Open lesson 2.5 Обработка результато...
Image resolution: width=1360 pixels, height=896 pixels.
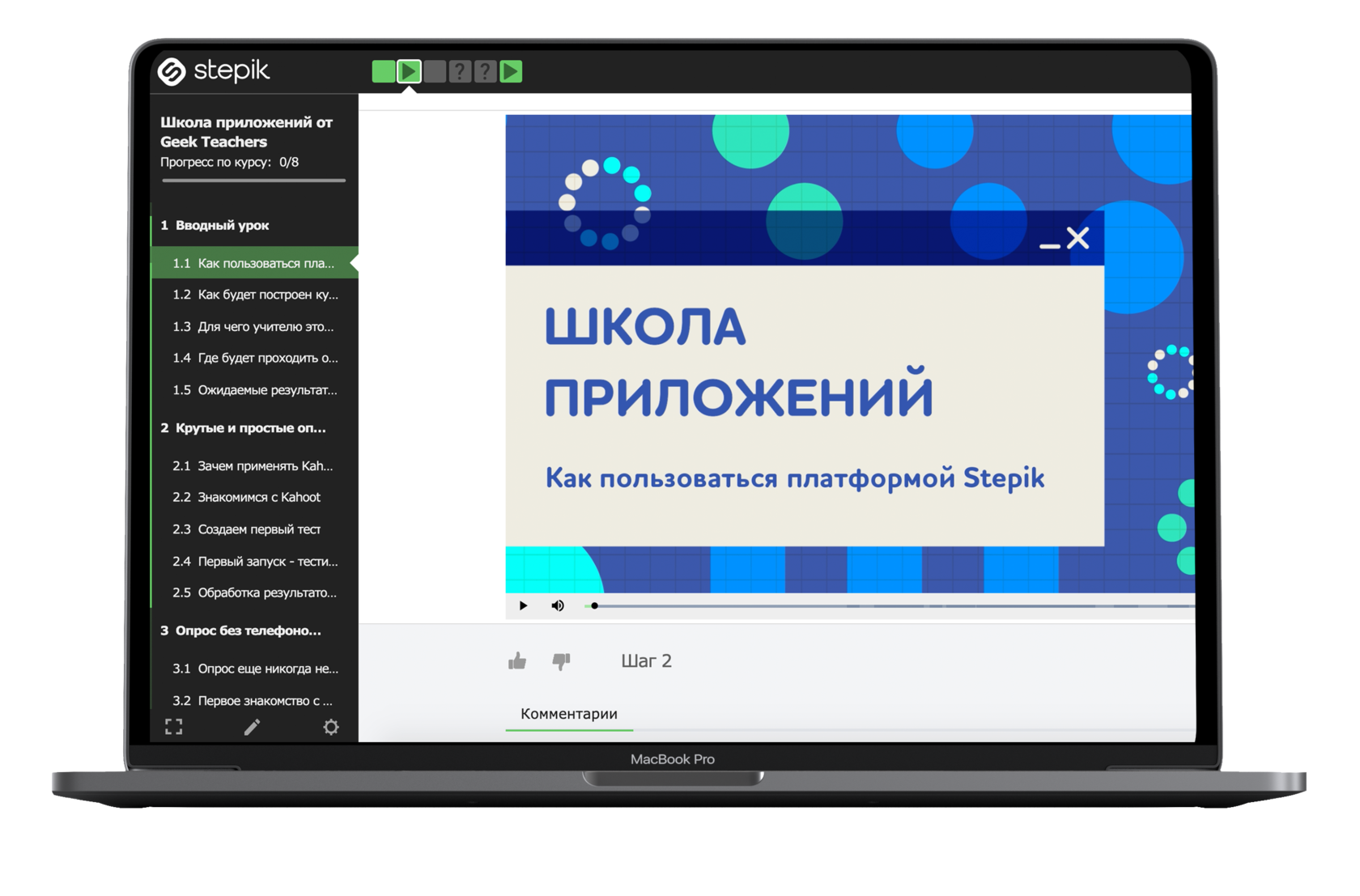(254, 592)
